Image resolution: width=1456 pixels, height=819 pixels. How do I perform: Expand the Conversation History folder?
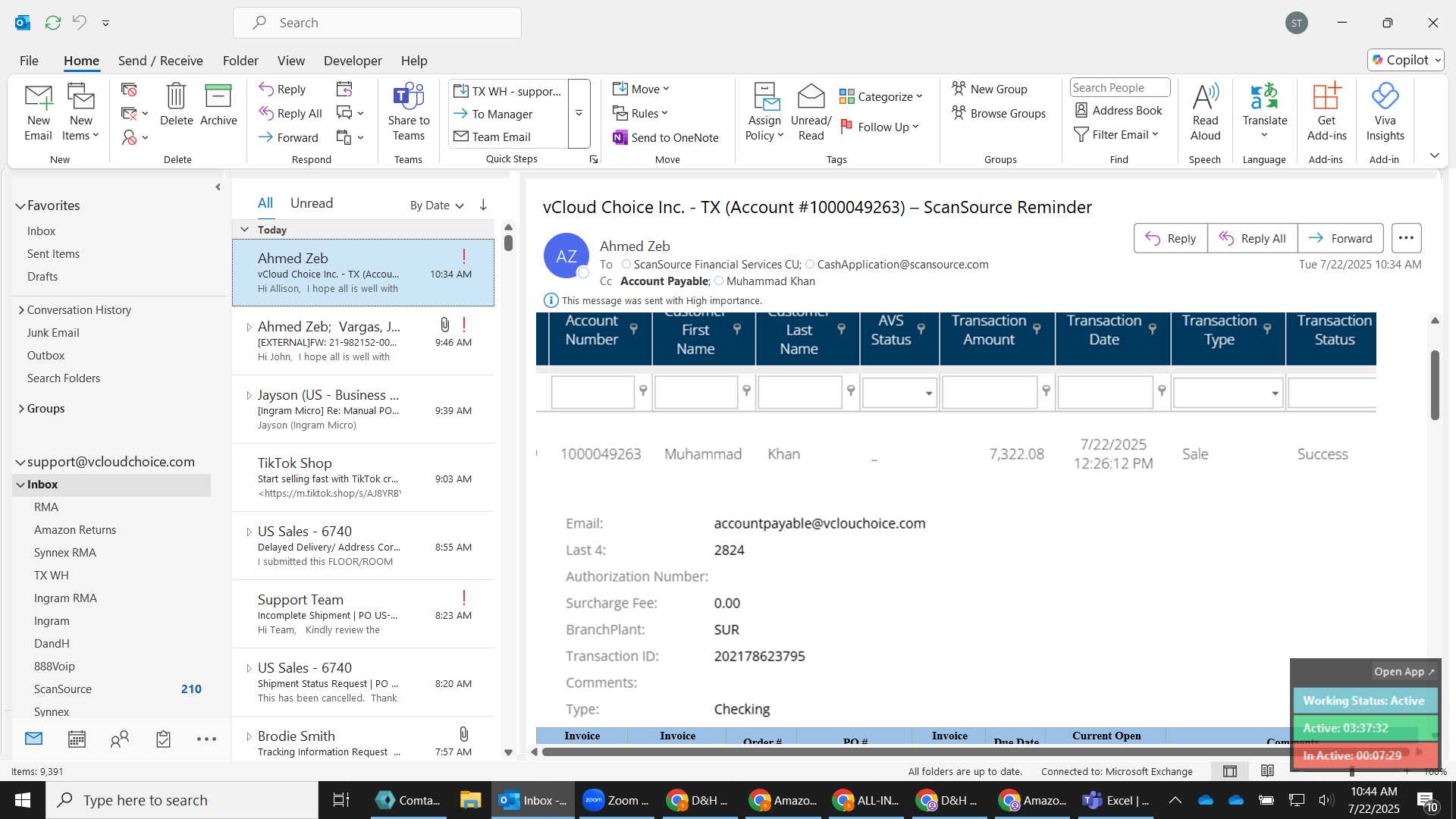click(21, 309)
